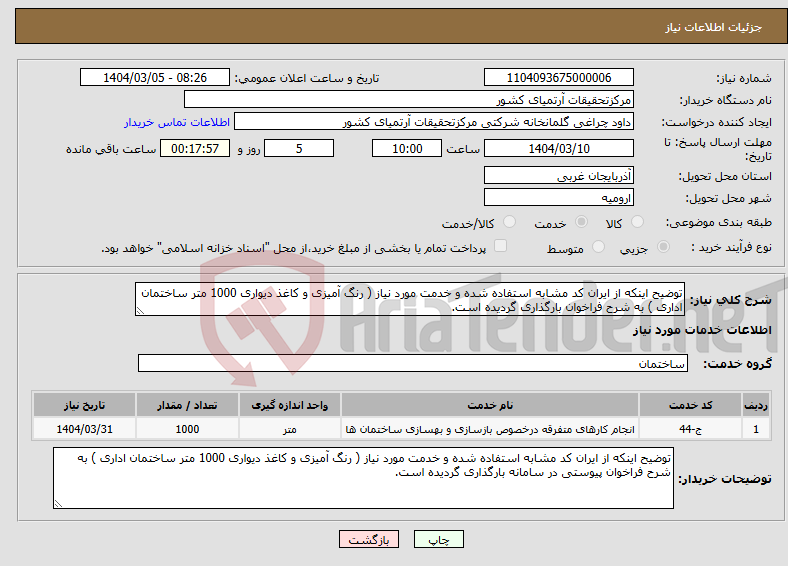Click the remaining time field 00:17:57
Viewport: 788px width, 566px height.
195,148
